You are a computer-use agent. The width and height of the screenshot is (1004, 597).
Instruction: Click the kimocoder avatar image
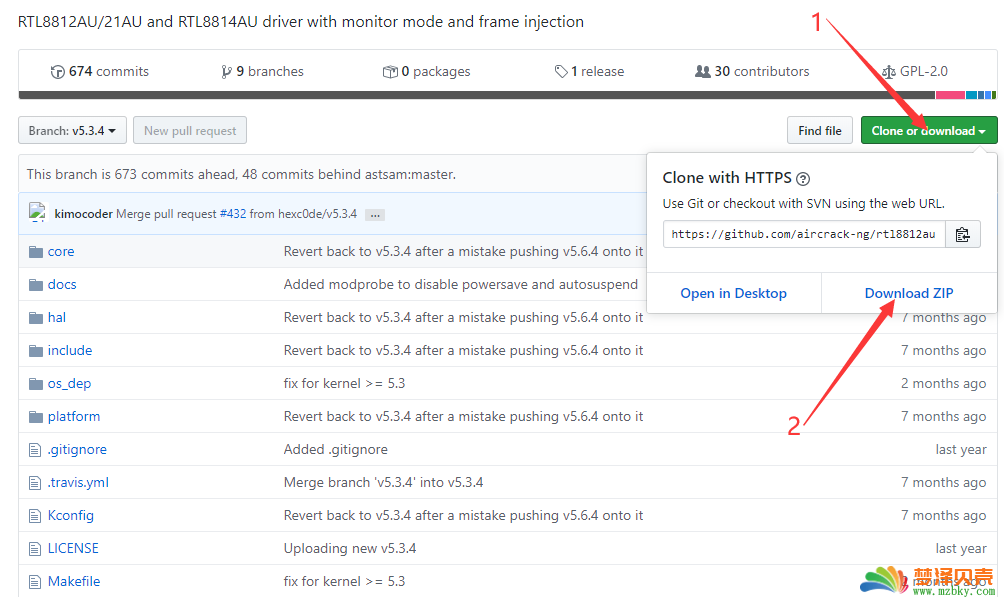(x=38, y=213)
